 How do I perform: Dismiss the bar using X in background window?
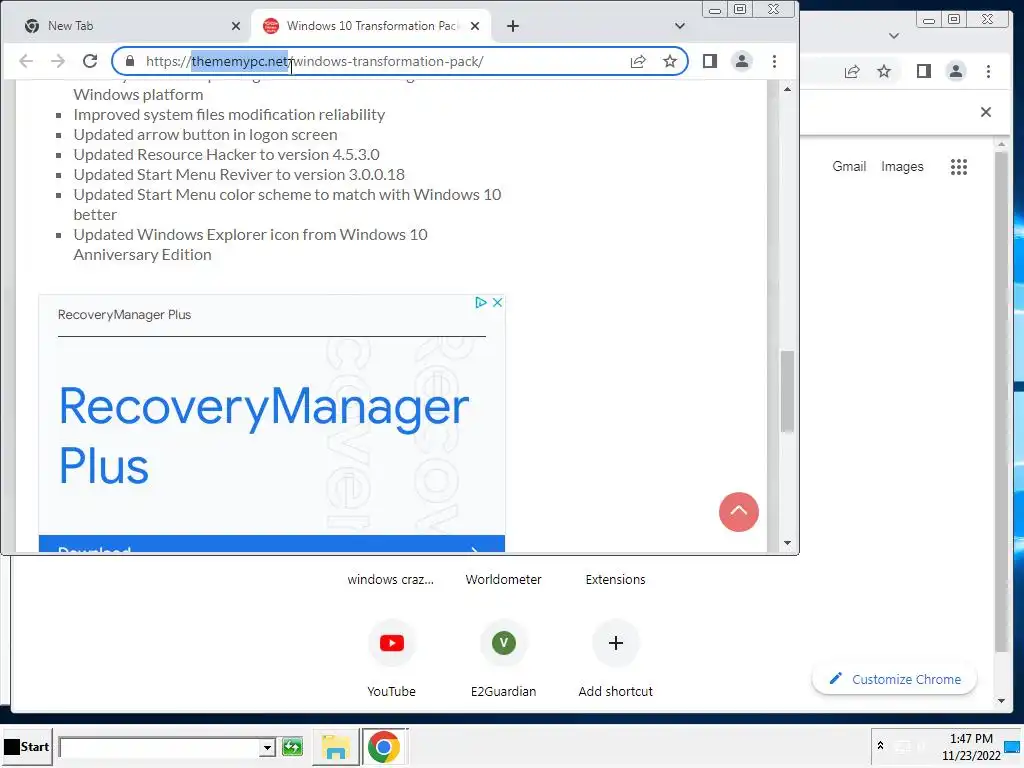pos(986,112)
